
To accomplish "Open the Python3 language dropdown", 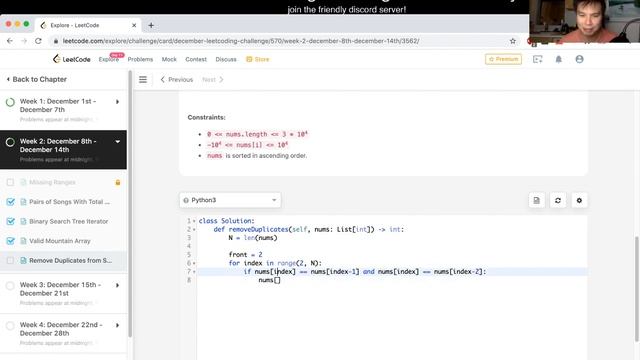I will [x=230, y=200].
